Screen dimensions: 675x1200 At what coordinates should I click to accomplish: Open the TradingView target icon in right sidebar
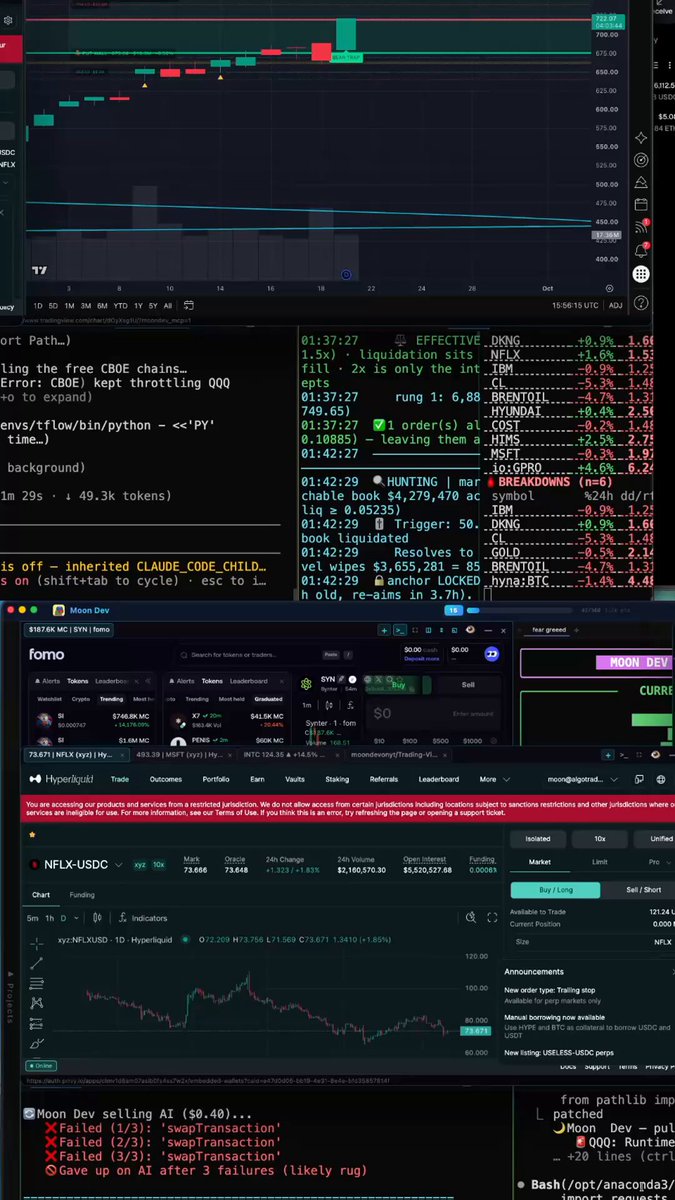point(642,159)
